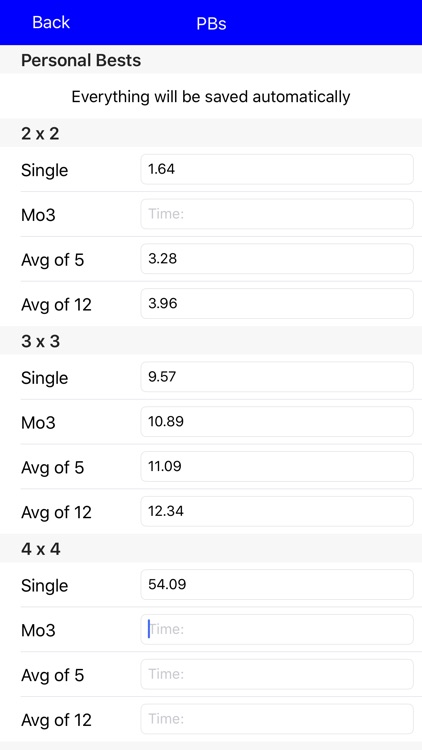422x750 pixels.
Task: Tap the Back button
Action: (x=51, y=22)
